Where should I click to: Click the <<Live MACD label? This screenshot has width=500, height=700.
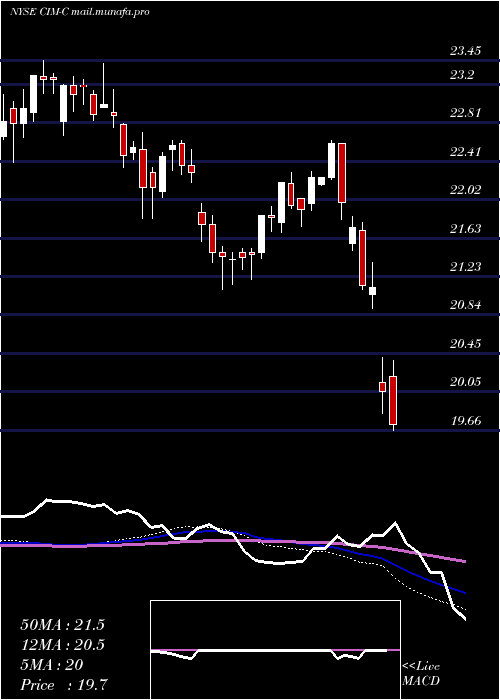pyautogui.click(x=421, y=674)
